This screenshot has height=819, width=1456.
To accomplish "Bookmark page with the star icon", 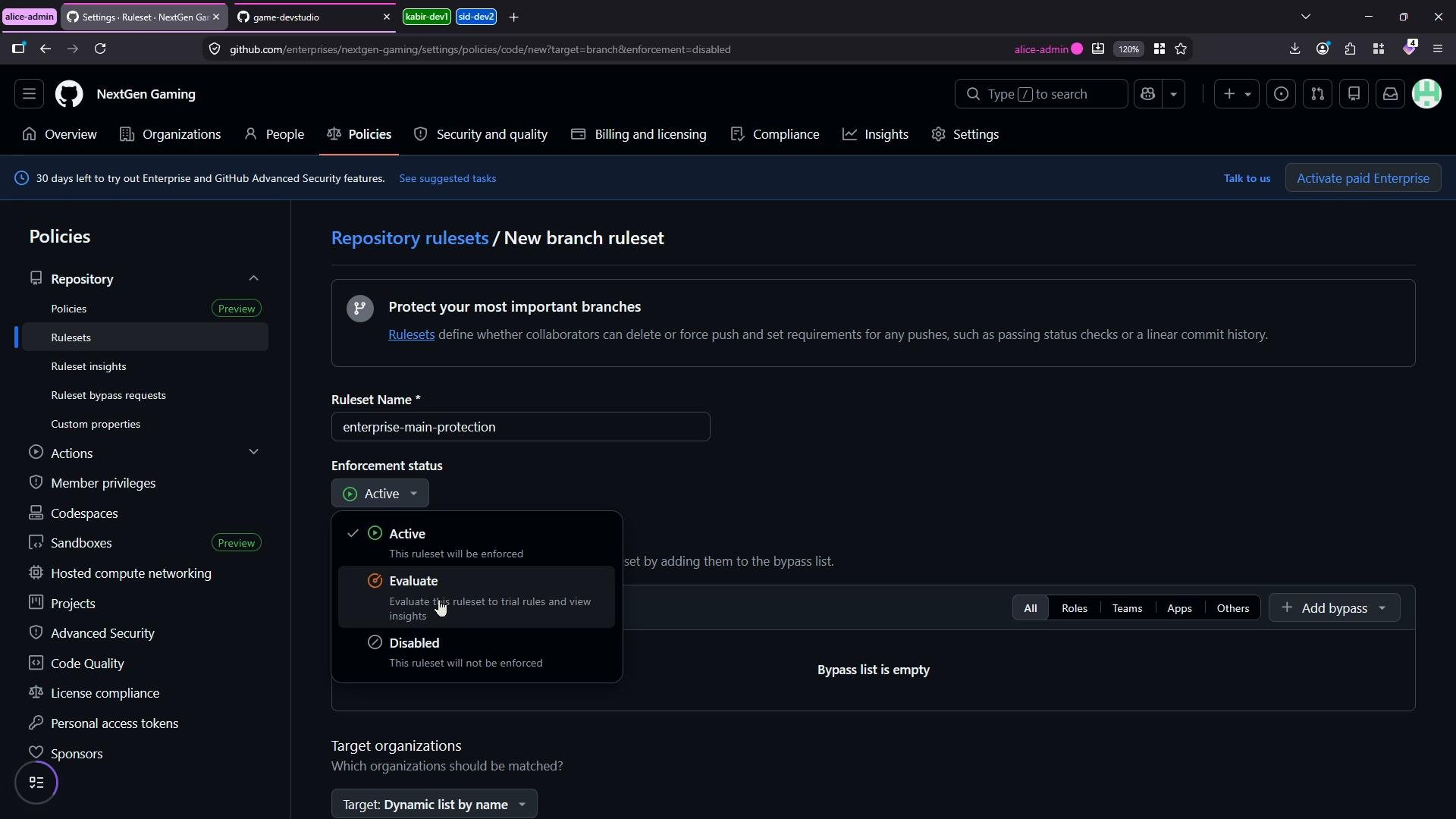I will (x=1181, y=49).
